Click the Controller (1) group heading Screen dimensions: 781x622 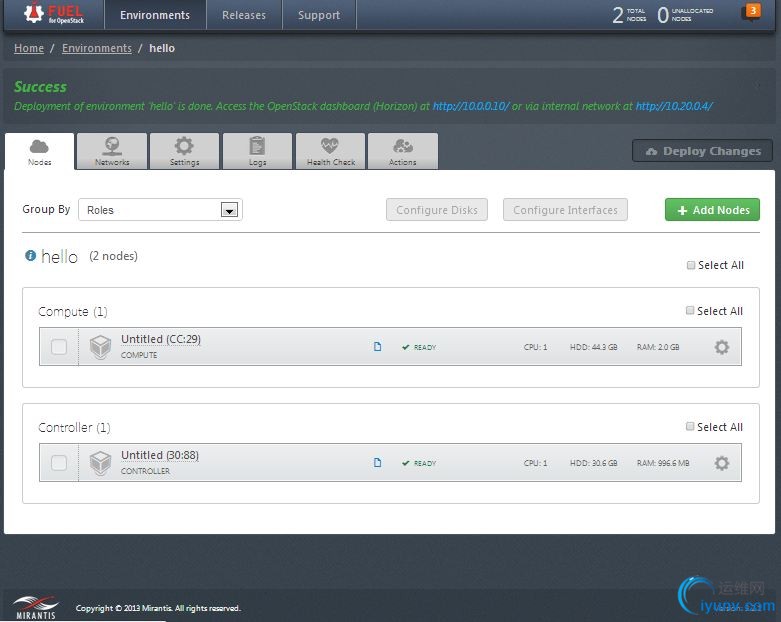[74, 428]
